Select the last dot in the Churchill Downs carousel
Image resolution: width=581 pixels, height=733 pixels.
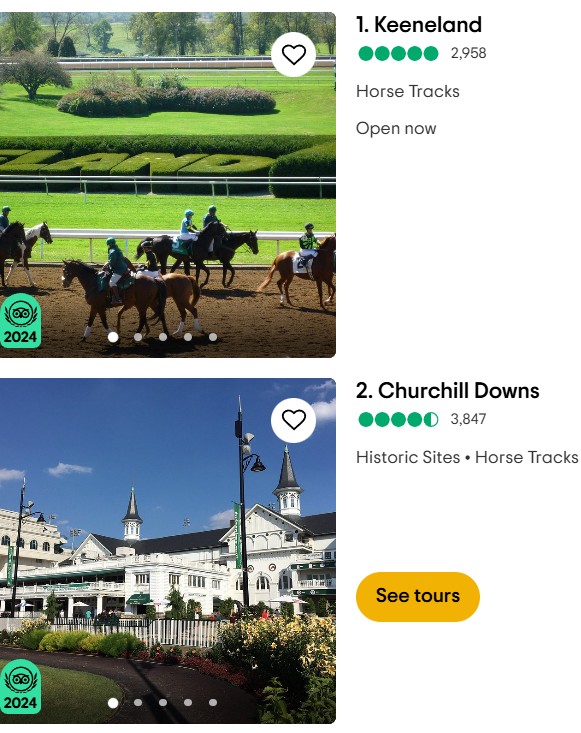(213, 702)
